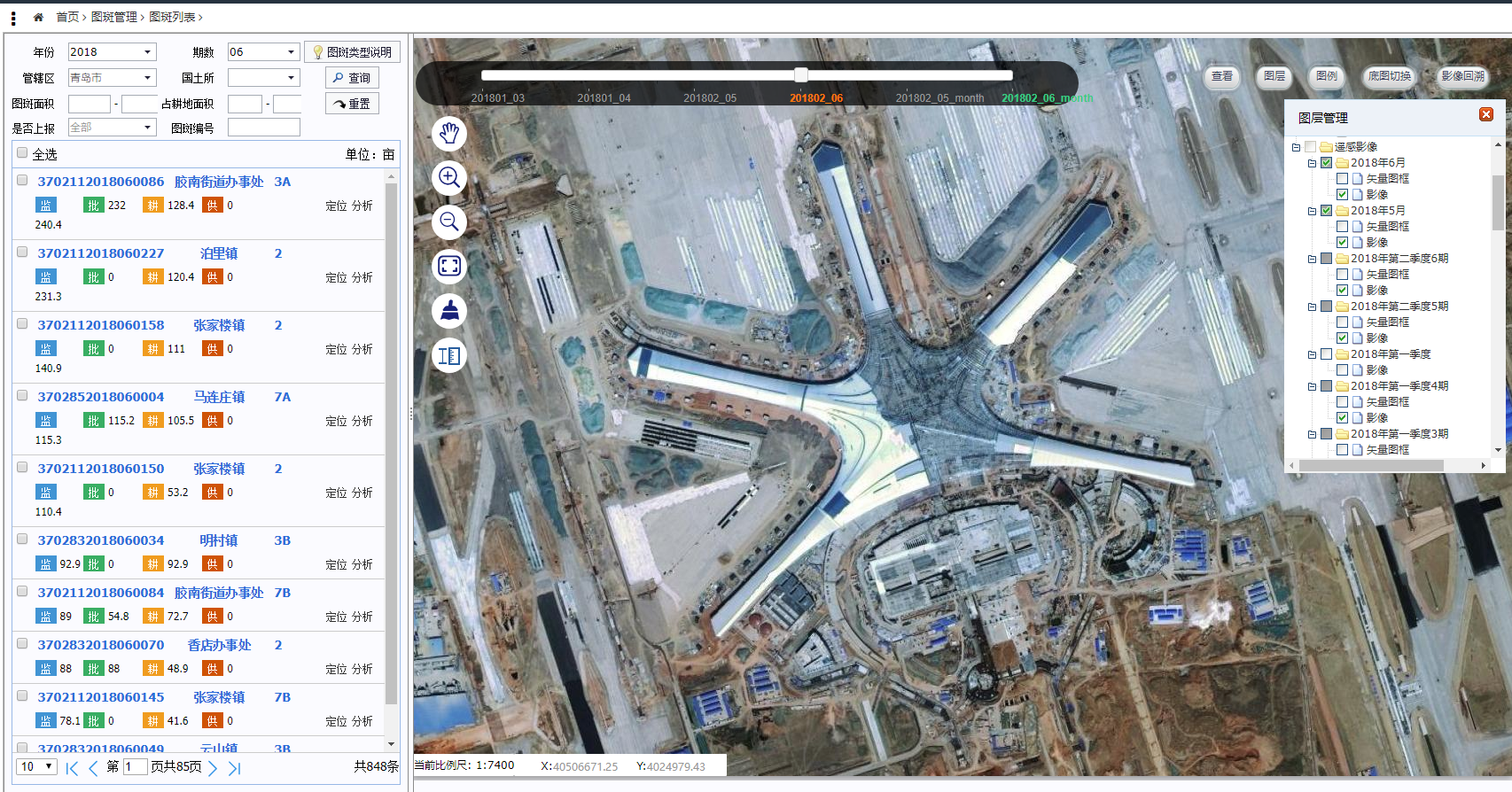The width and height of the screenshot is (1512, 792).
Task: Toggle the 全选 checkbox
Action: pos(22,152)
